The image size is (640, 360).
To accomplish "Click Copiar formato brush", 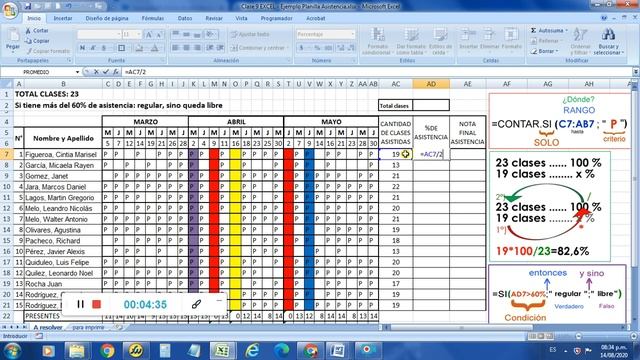I will click(47, 51).
